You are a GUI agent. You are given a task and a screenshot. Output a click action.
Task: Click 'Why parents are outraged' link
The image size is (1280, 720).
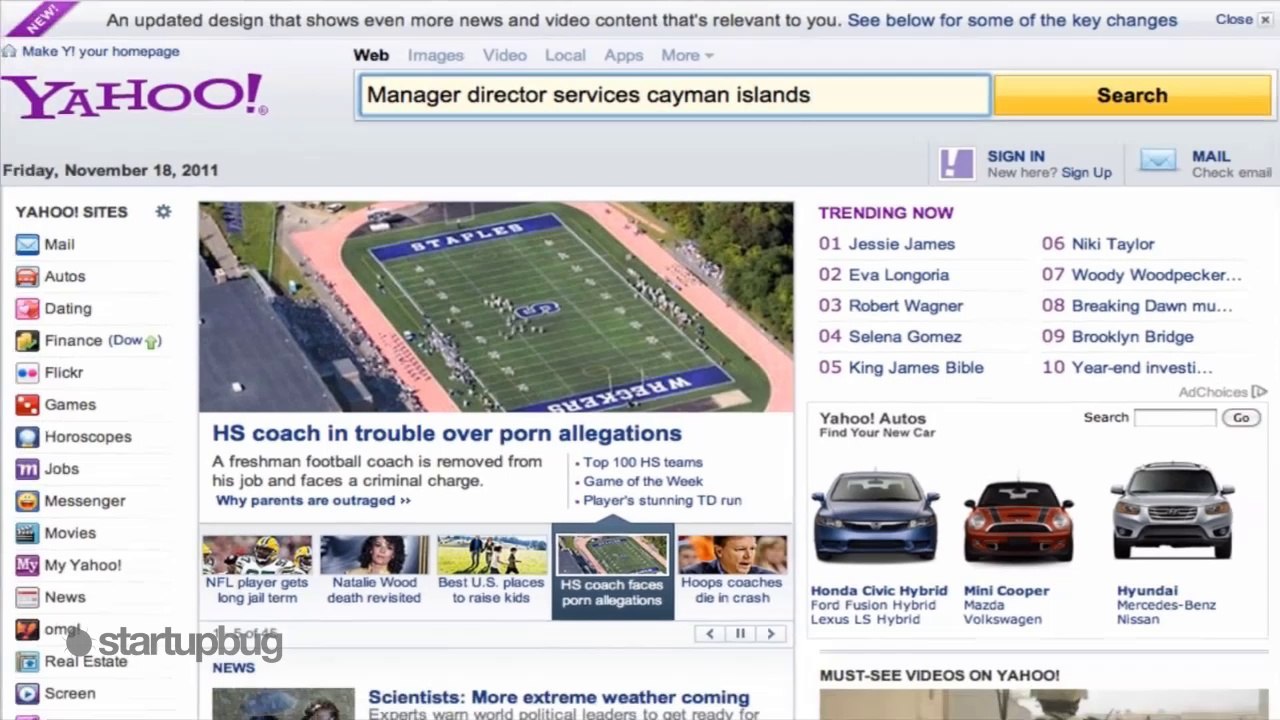[x=313, y=500]
